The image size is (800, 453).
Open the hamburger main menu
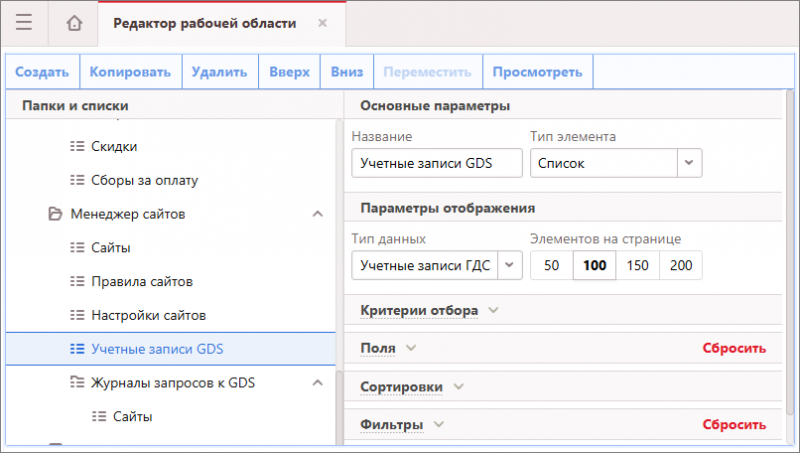click(x=24, y=23)
